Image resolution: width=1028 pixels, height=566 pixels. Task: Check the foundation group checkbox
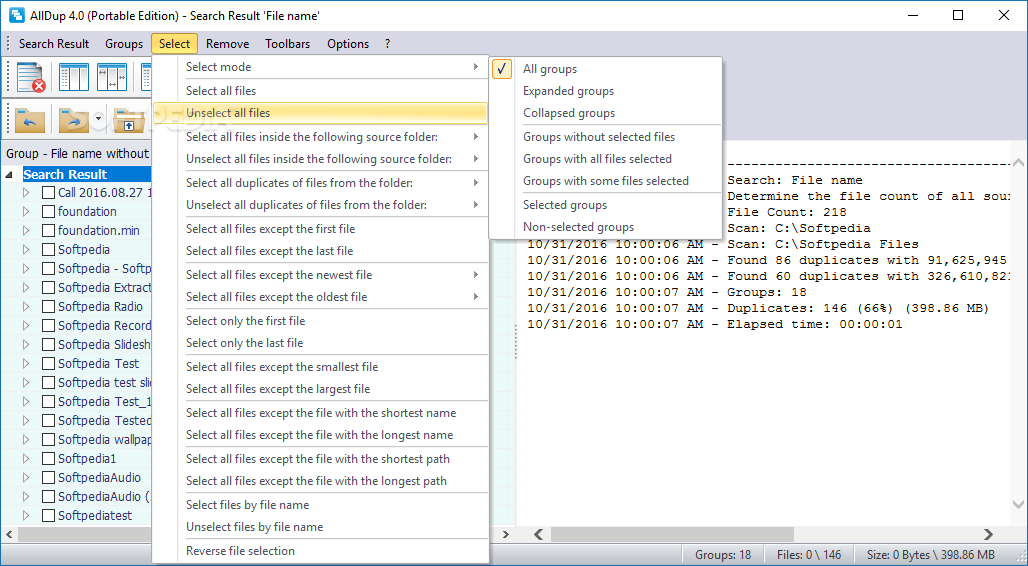(48, 212)
